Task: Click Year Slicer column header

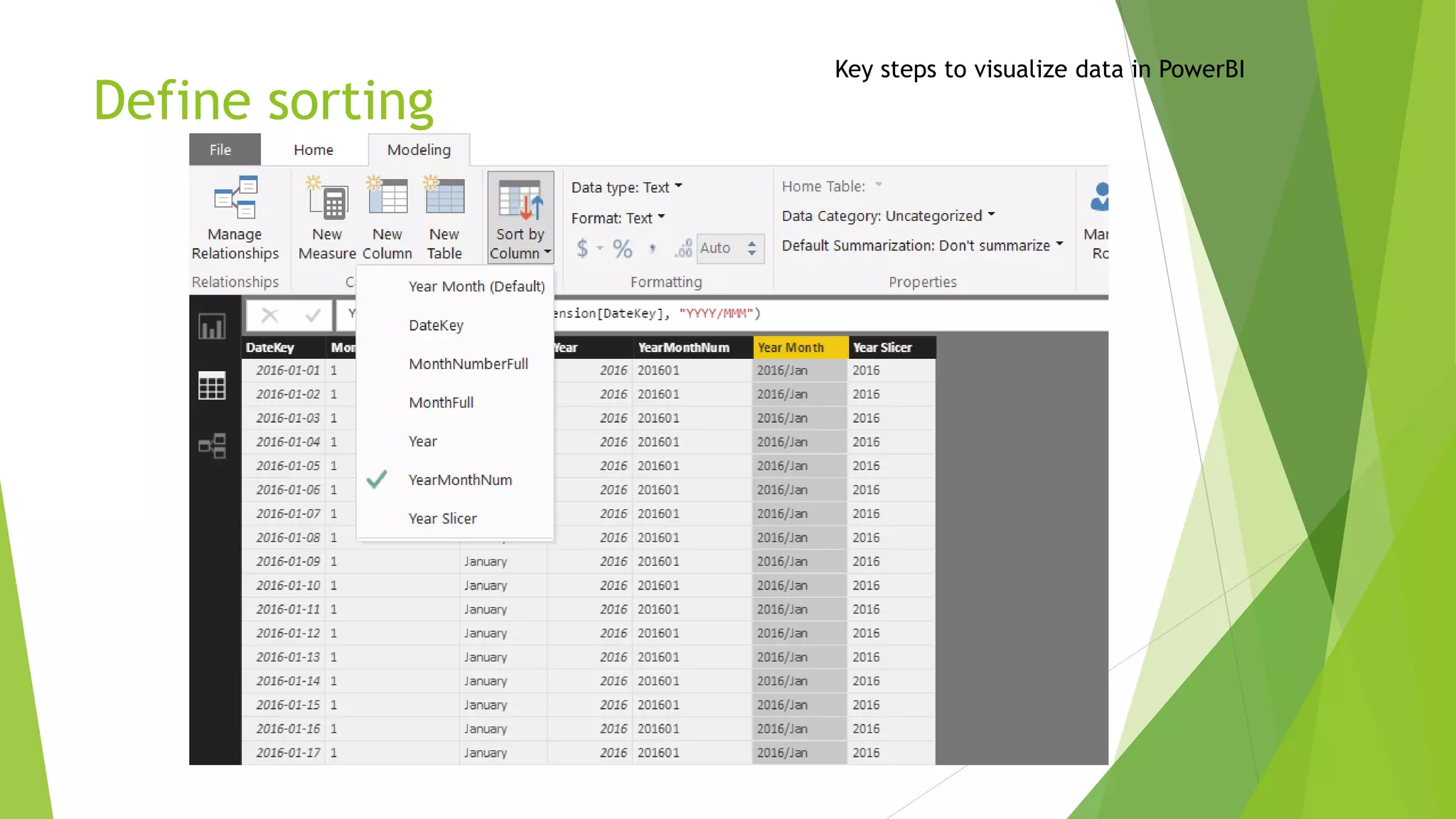Action: 892,348
